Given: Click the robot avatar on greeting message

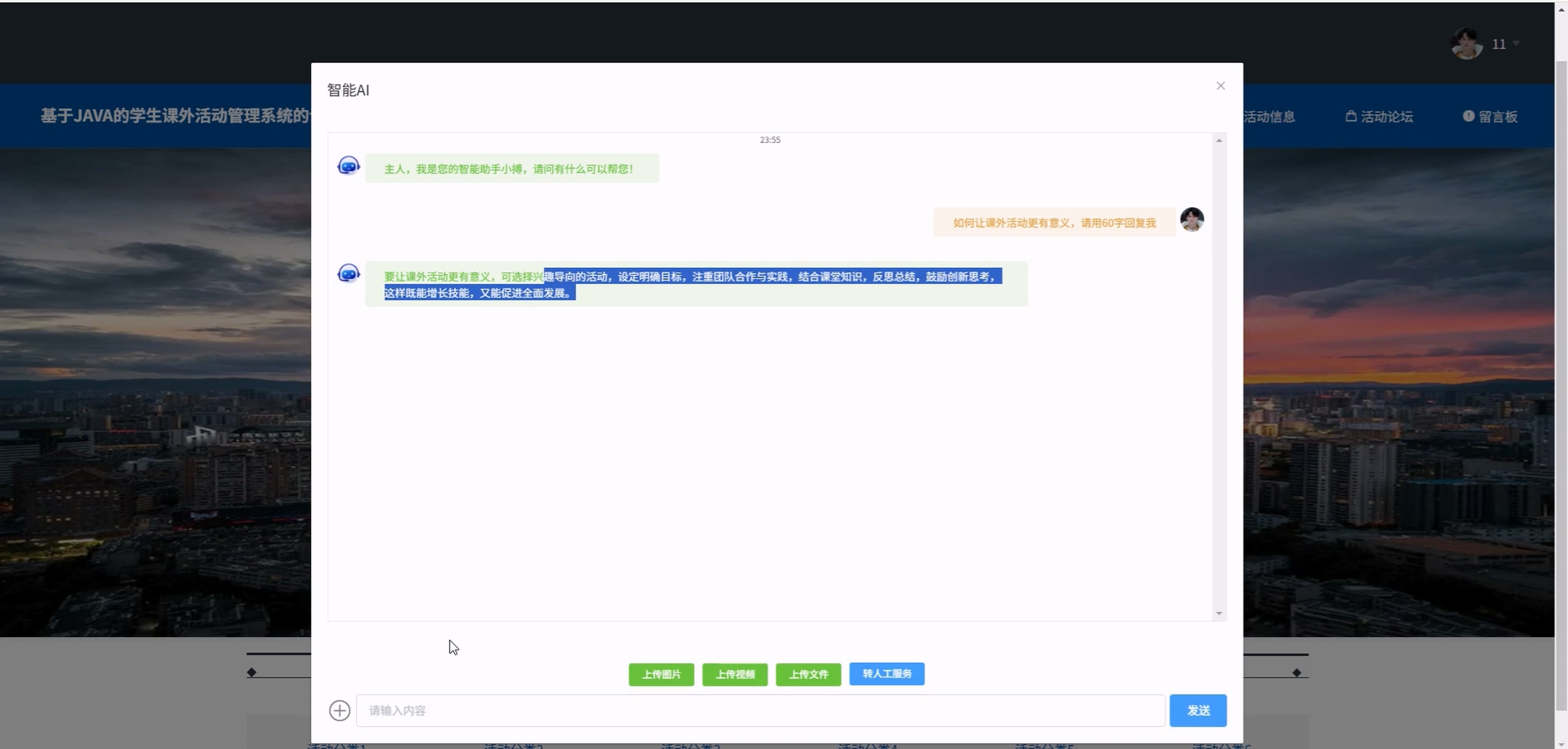Looking at the screenshot, I should [x=348, y=166].
